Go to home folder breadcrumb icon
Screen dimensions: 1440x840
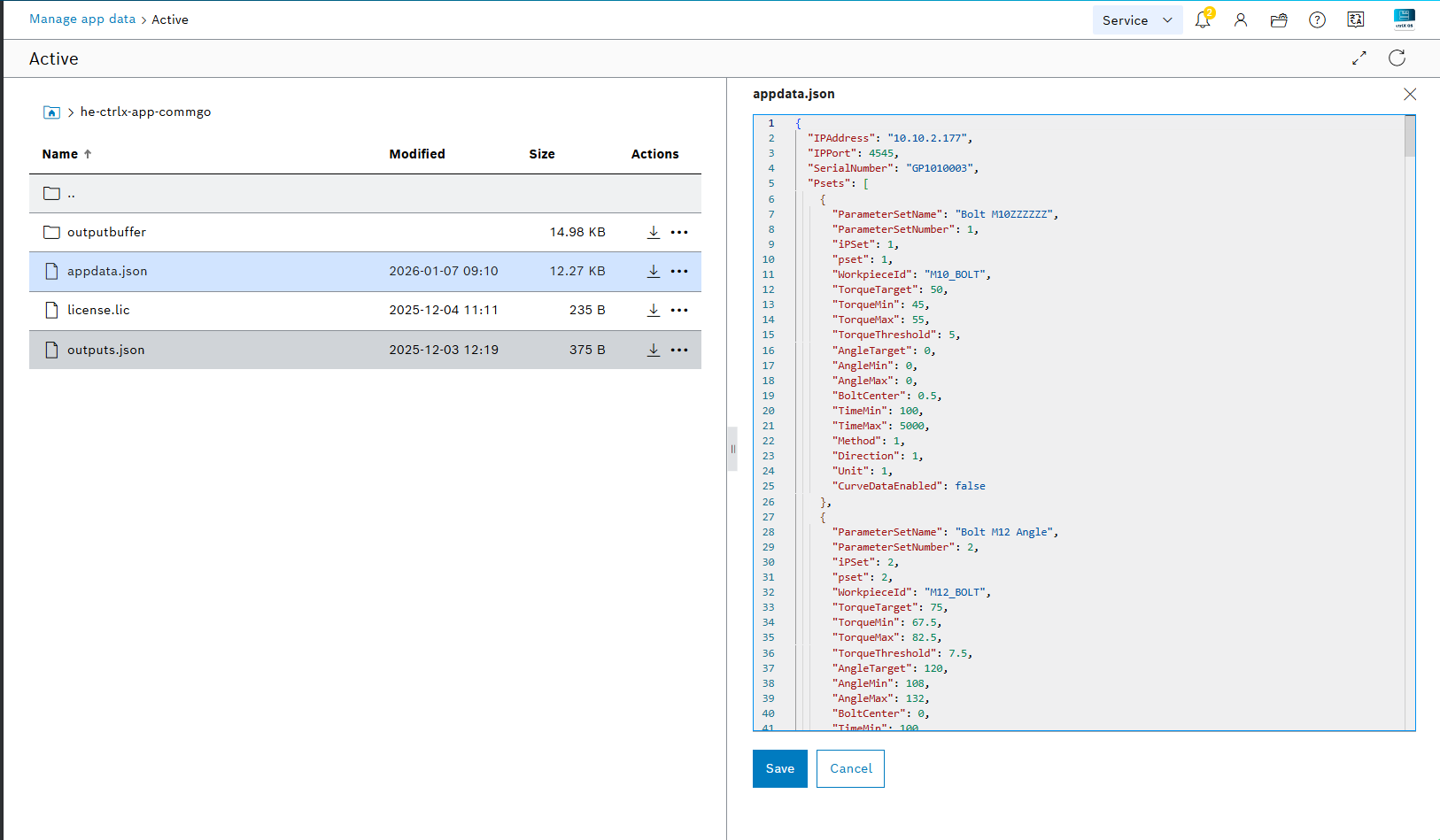51,112
